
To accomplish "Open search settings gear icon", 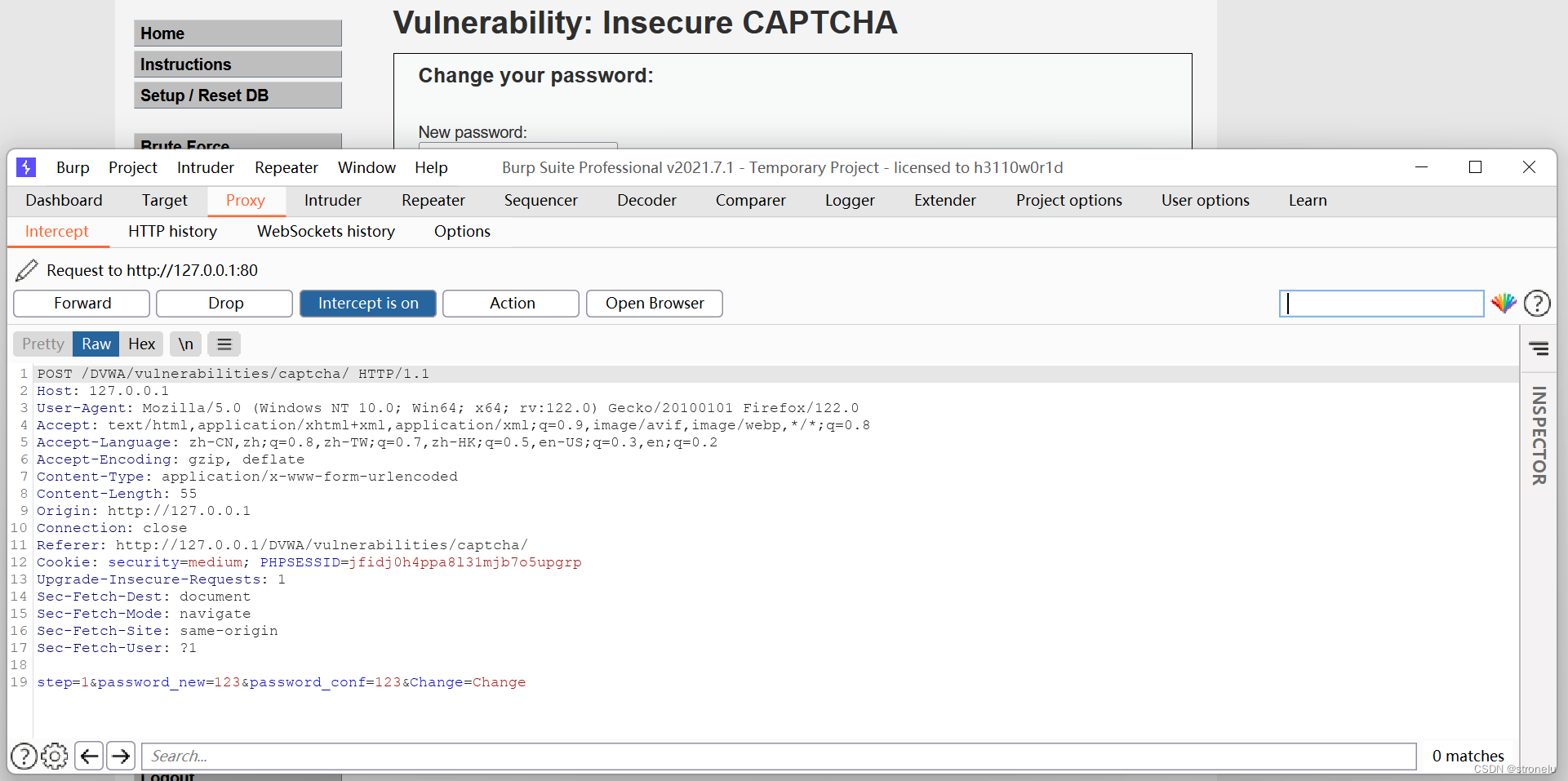I will coord(55,757).
